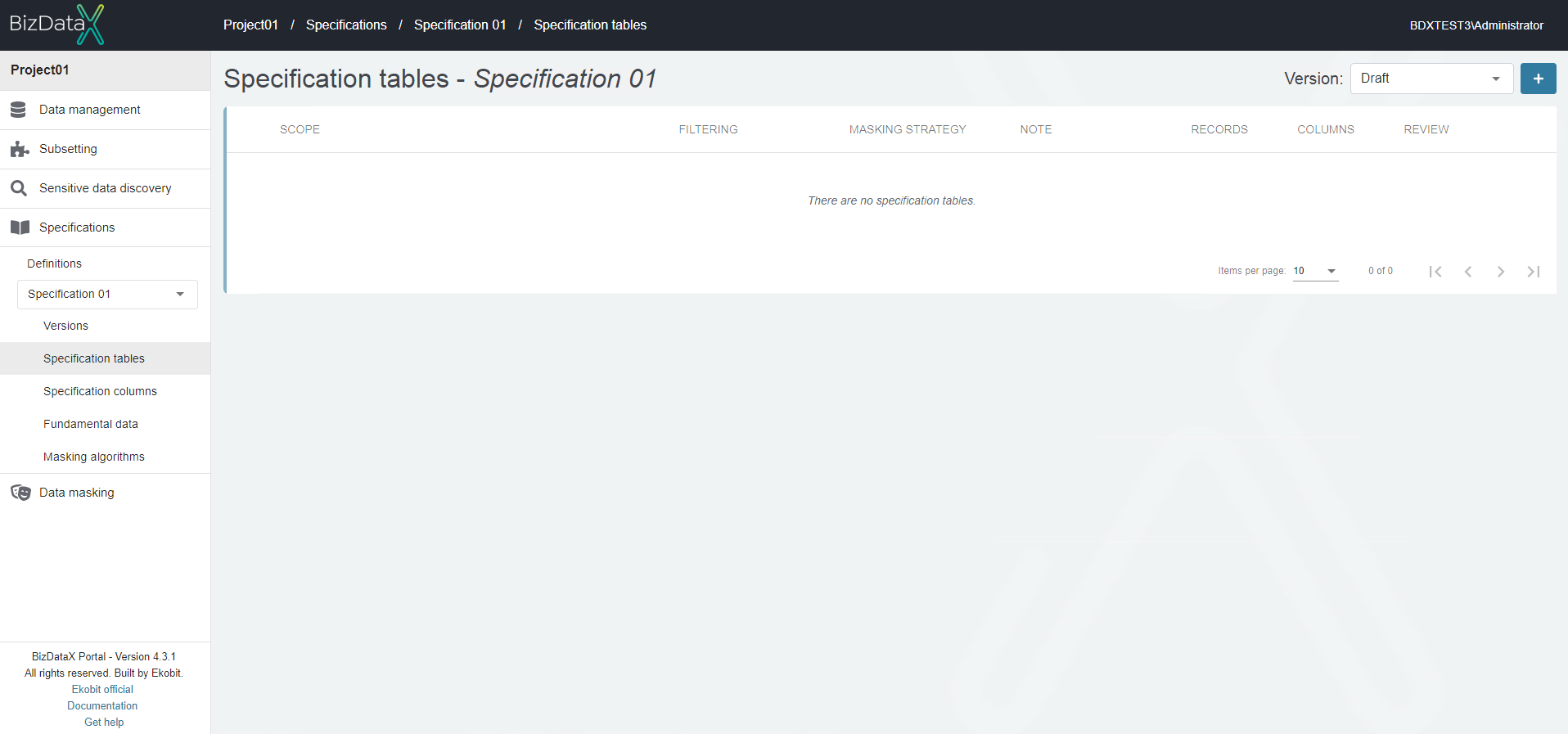Click the BDXTEST3\Administrator user name
Viewport: 1568px width, 734px height.
point(1476,25)
